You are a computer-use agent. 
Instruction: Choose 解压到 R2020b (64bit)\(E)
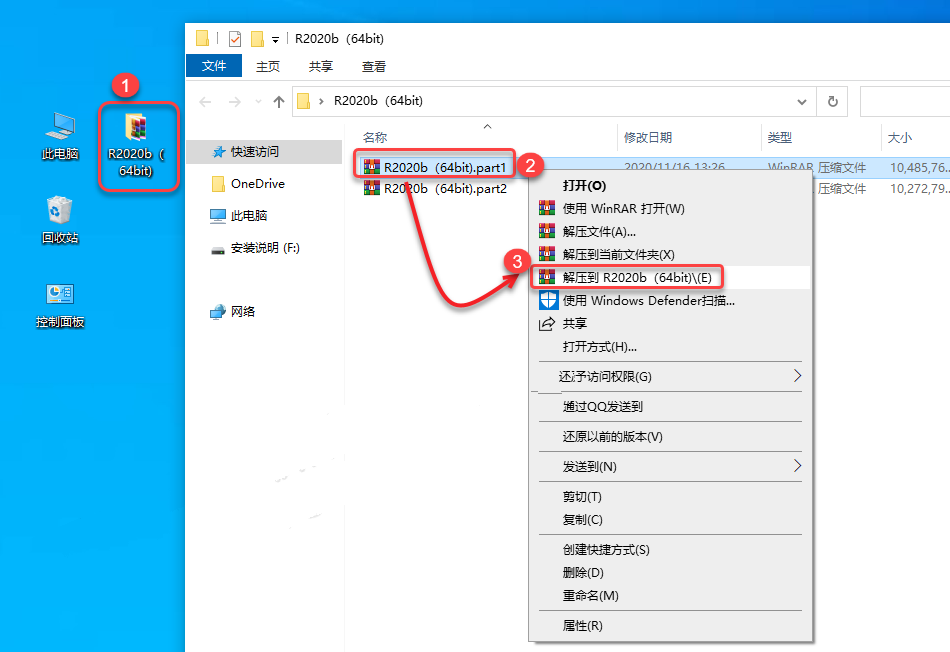(669, 278)
